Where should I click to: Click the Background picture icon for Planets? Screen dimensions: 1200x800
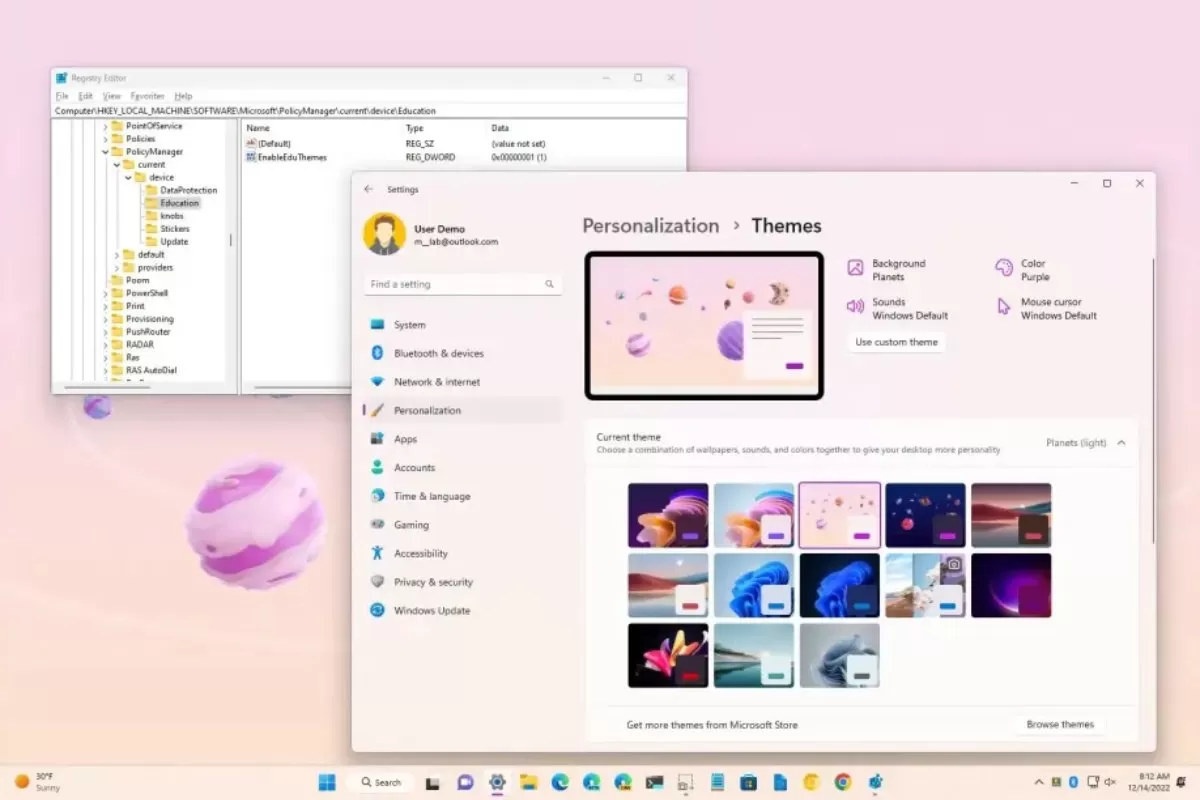tap(855, 268)
